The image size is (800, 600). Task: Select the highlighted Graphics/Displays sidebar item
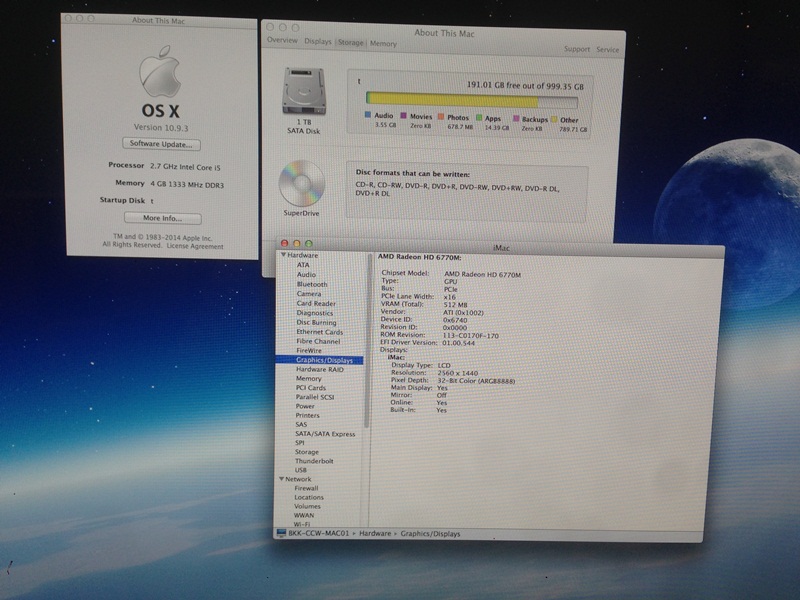pyautogui.click(x=319, y=360)
